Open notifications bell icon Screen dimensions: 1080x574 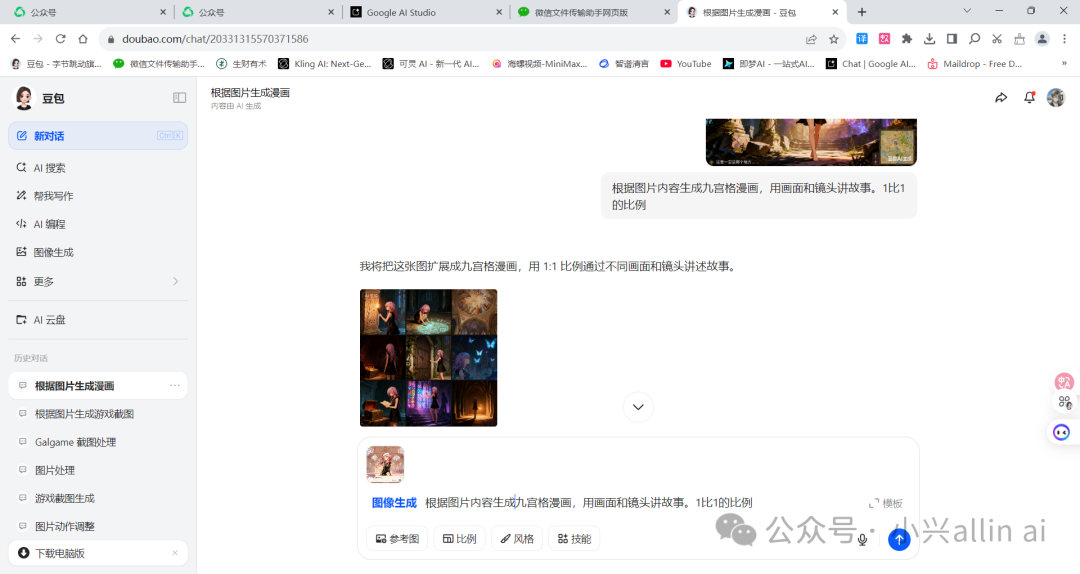pos(1029,98)
